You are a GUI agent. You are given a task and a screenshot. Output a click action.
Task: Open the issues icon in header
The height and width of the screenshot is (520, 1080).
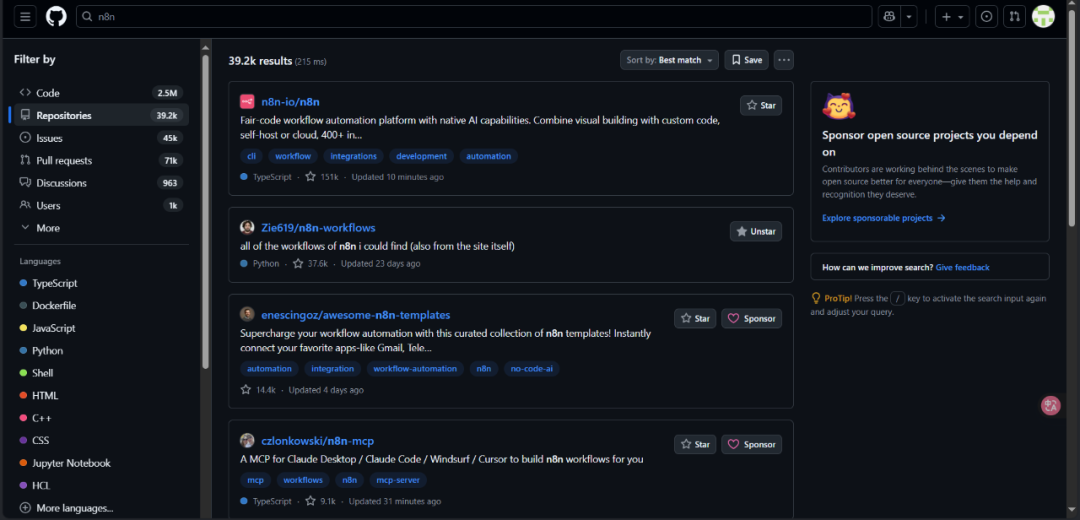[986, 17]
